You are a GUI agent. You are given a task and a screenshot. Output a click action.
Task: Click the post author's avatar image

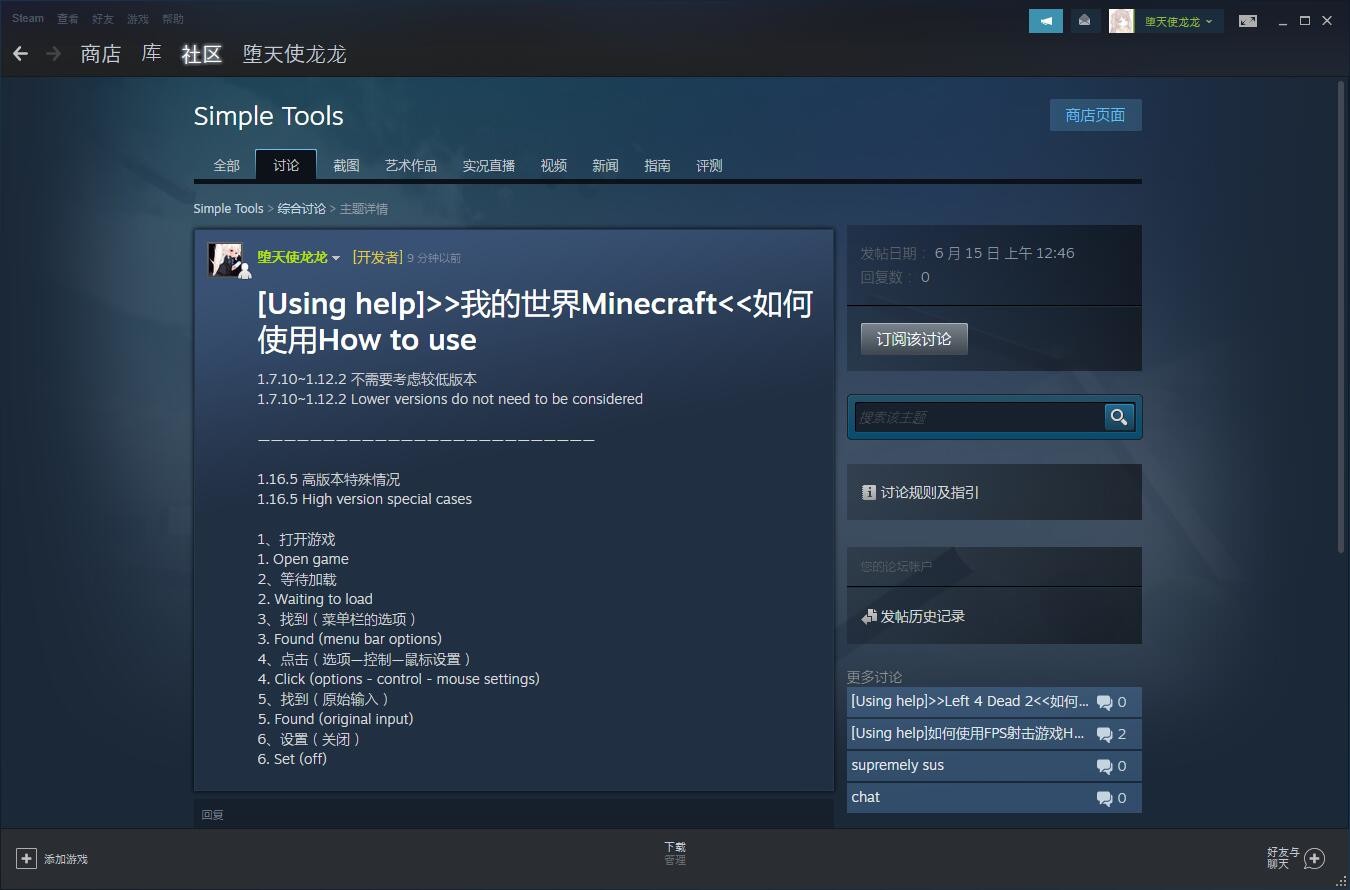pyautogui.click(x=224, y=259)
